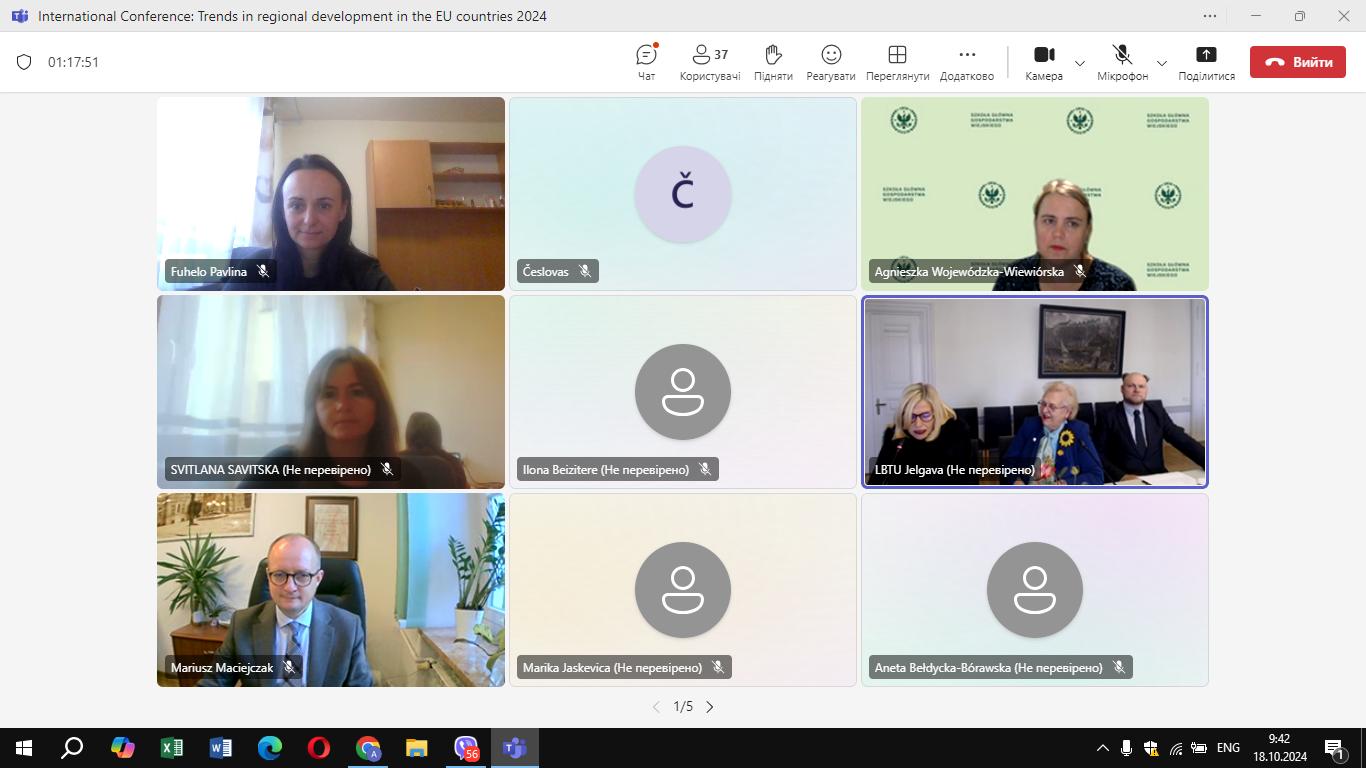Open the view layout options (Переглянути)
Screen dimensions: 1366x768
coord(897,61)
